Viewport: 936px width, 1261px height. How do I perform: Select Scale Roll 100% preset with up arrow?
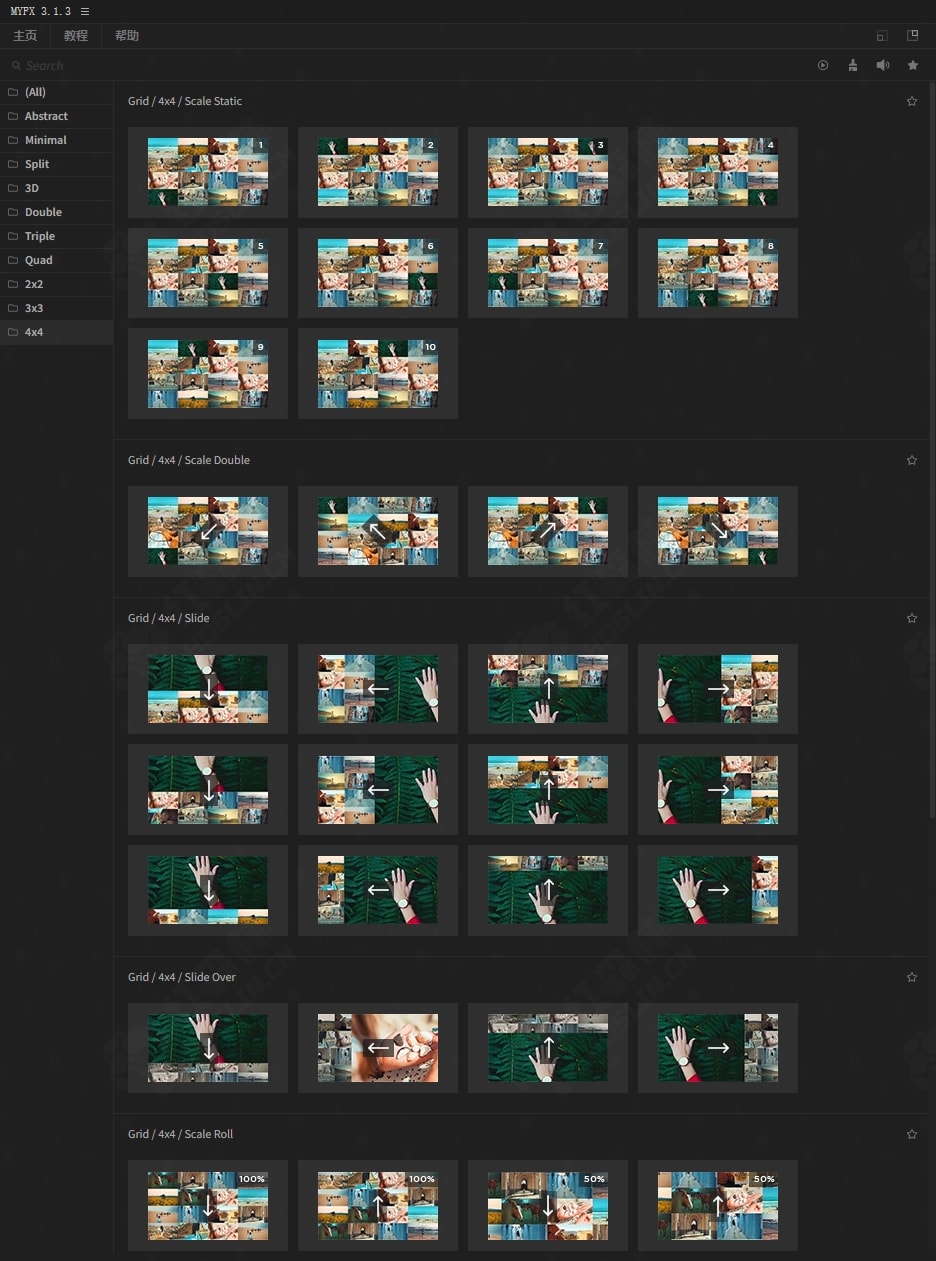(x=378, y=1205)
